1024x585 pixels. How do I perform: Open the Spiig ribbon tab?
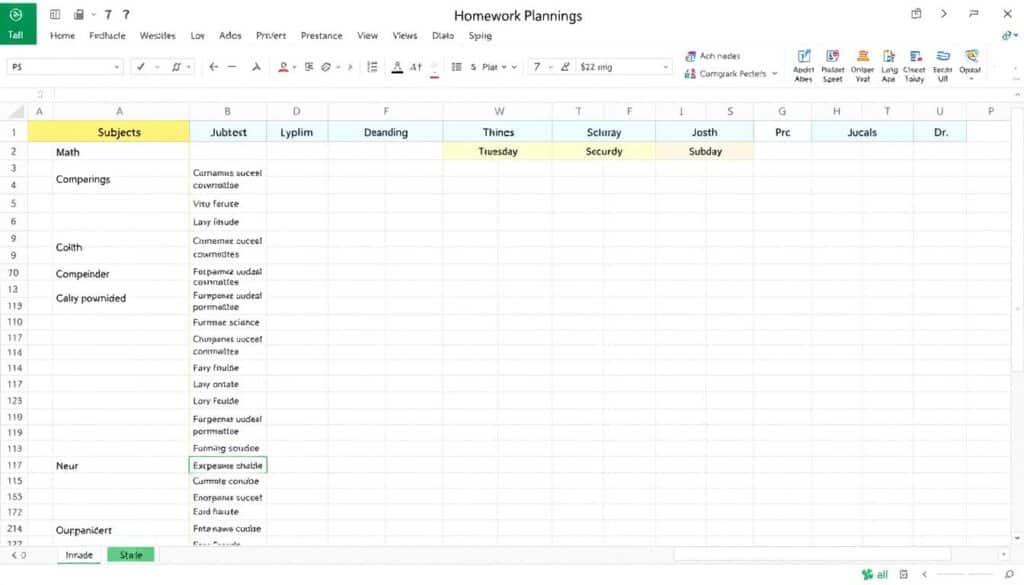click(480, 36)
